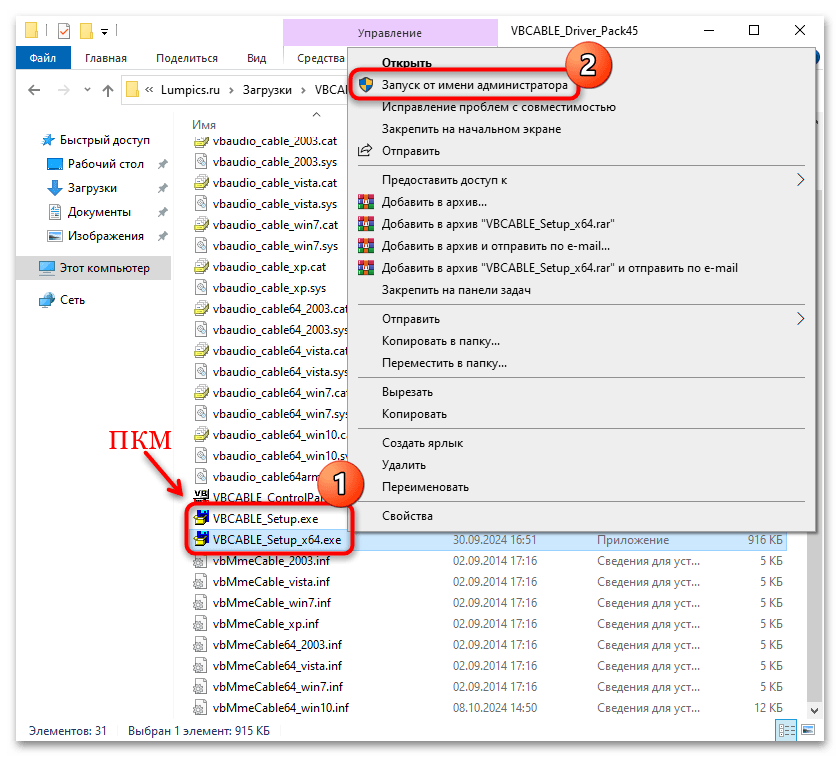Choose Исправление проблем с совместимостью
This screenshot has height=757, width=840.
click(x=498, y=107)
